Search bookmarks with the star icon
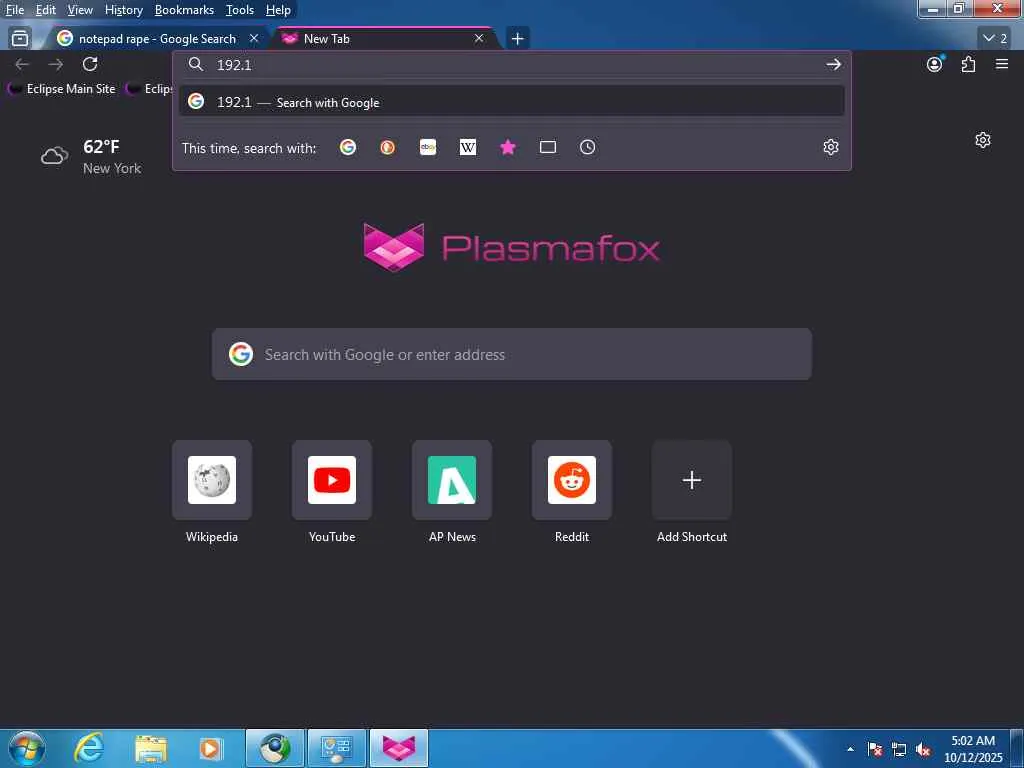 click(508, 148)
